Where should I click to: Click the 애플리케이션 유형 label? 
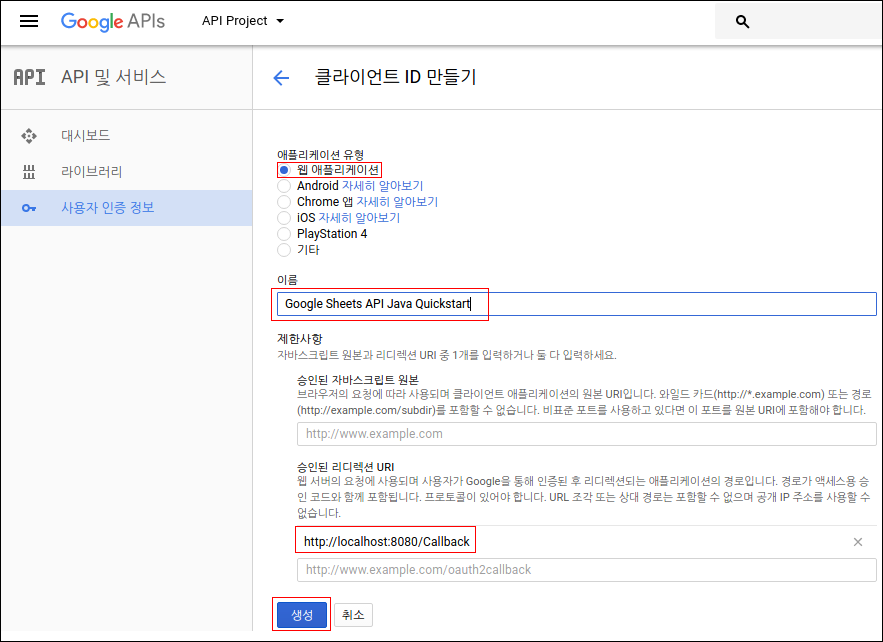pos(320,154)
